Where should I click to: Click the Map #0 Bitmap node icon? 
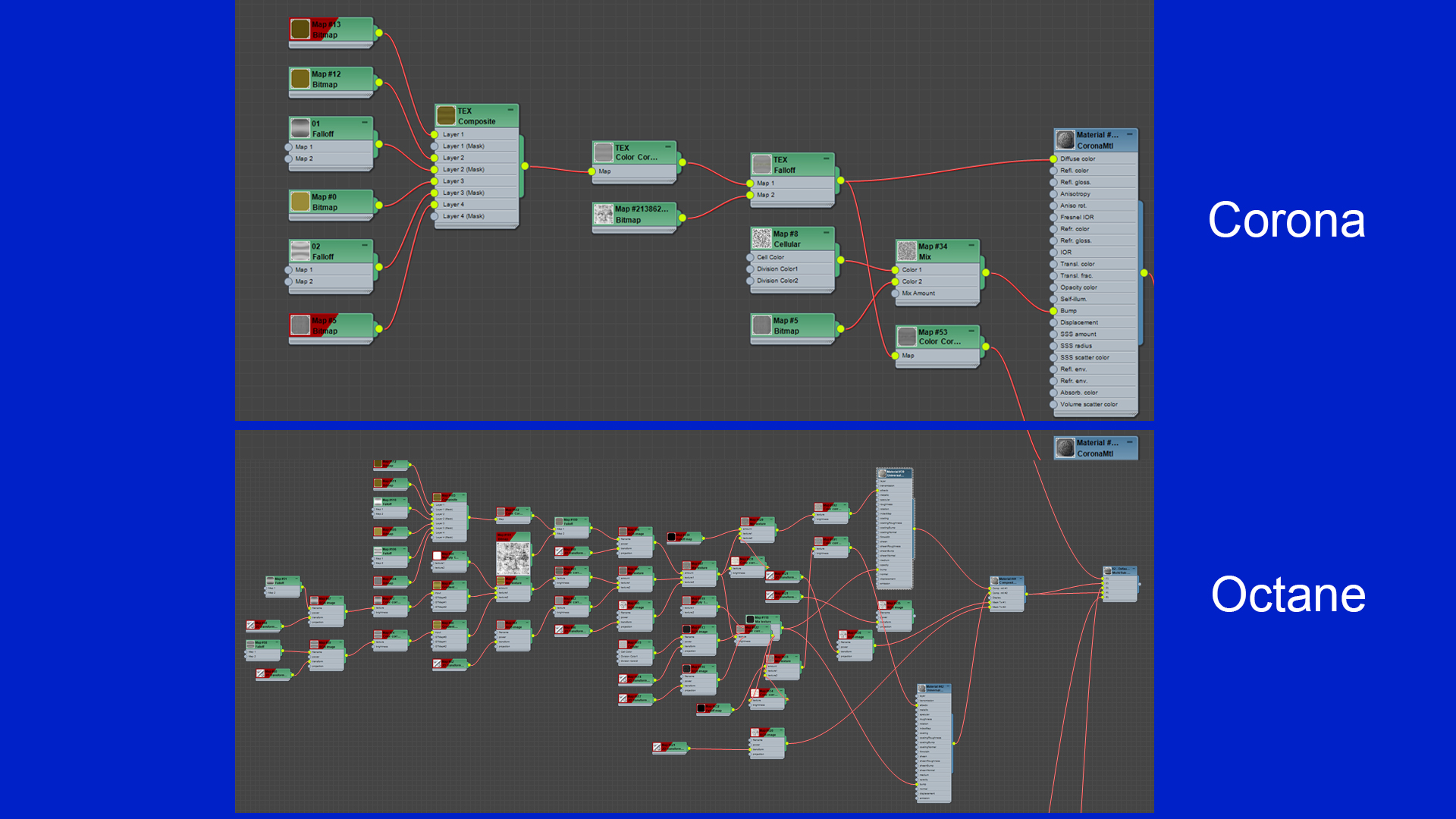tap(300, 202)
